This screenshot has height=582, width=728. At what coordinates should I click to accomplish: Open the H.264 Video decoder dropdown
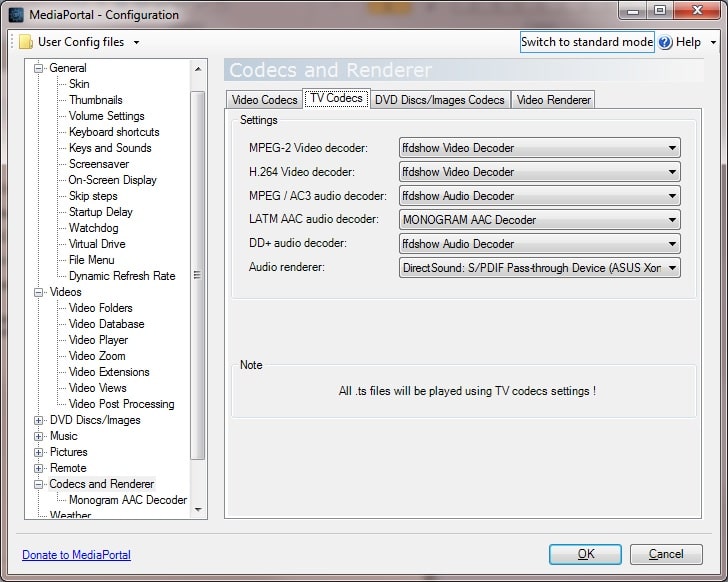click(540, 172)
